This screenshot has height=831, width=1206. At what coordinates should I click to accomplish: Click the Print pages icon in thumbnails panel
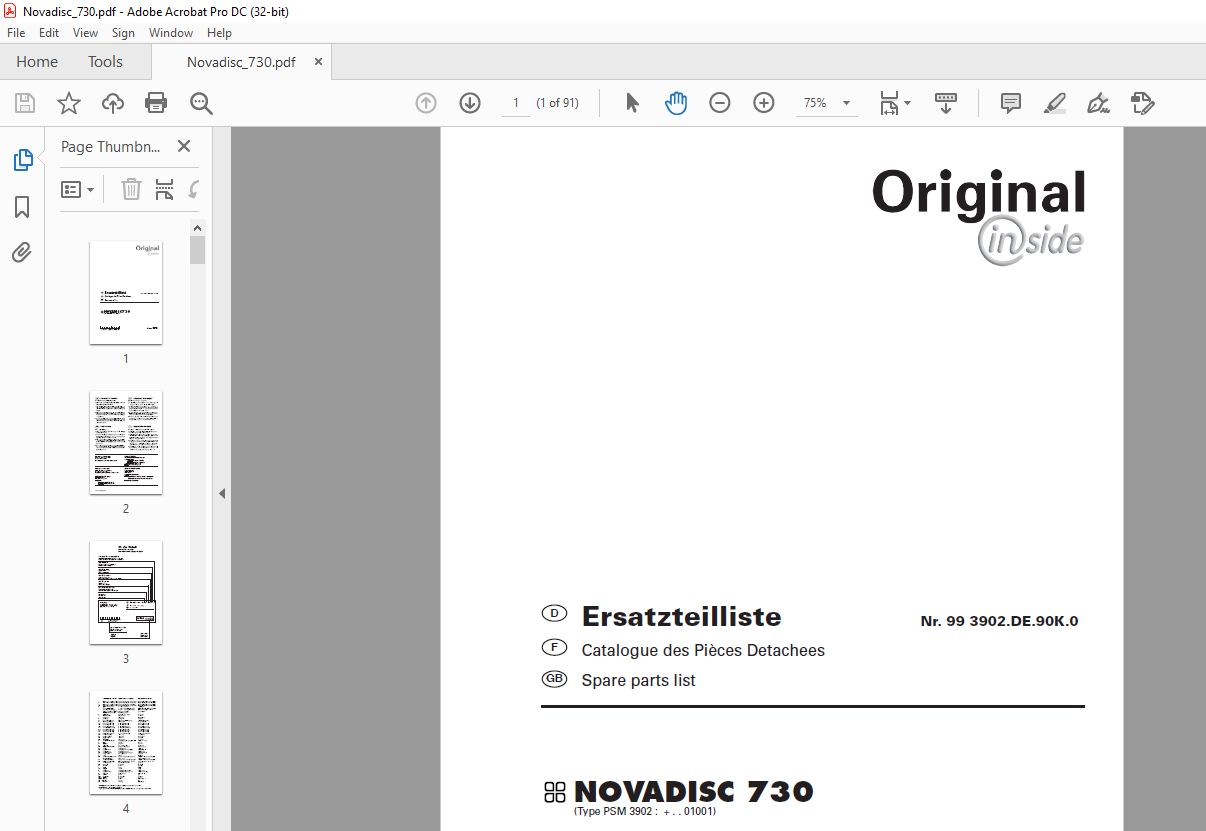pos(164,189)
